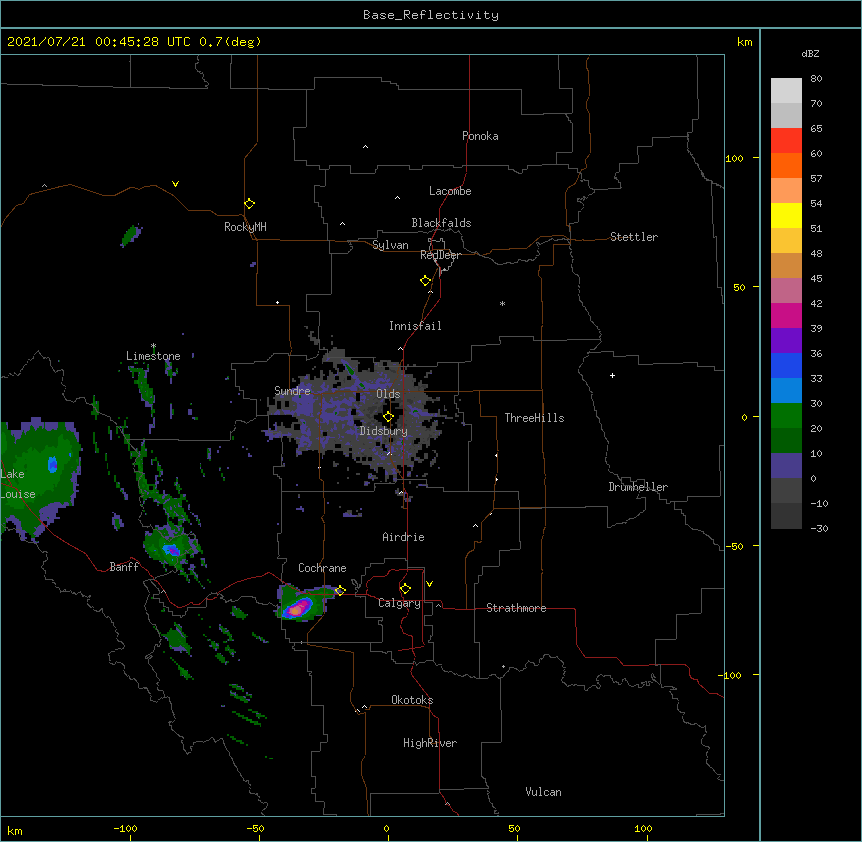Click the ThreeHills town label
The image size is (862, 842).
tap(534, 418)
